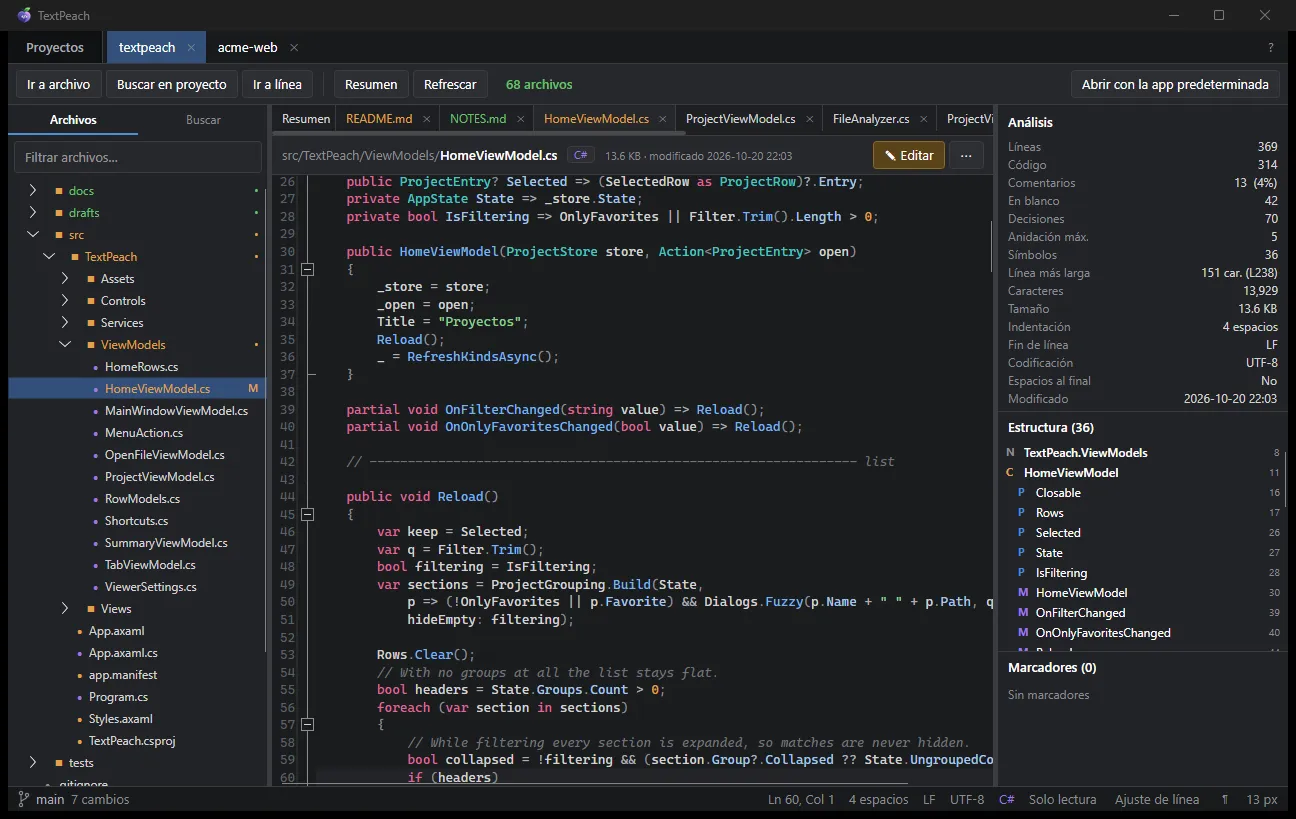Go to Closable property in Estructura
Image resolution: width=1296 pixels, height=819 pixels.
pyautogui.click(x=1058, y=493)
